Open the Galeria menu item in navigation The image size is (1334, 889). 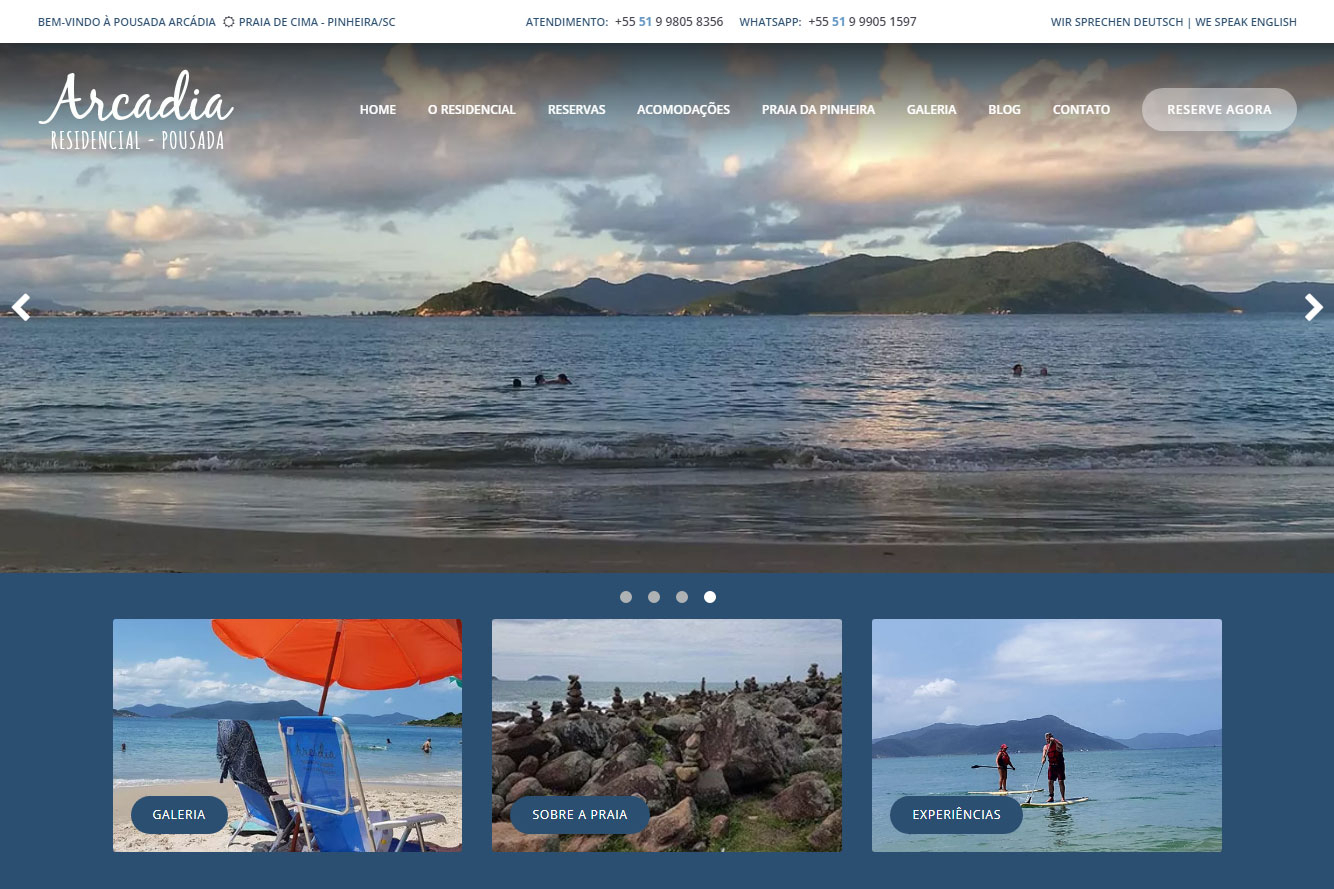tap(932, 110)
